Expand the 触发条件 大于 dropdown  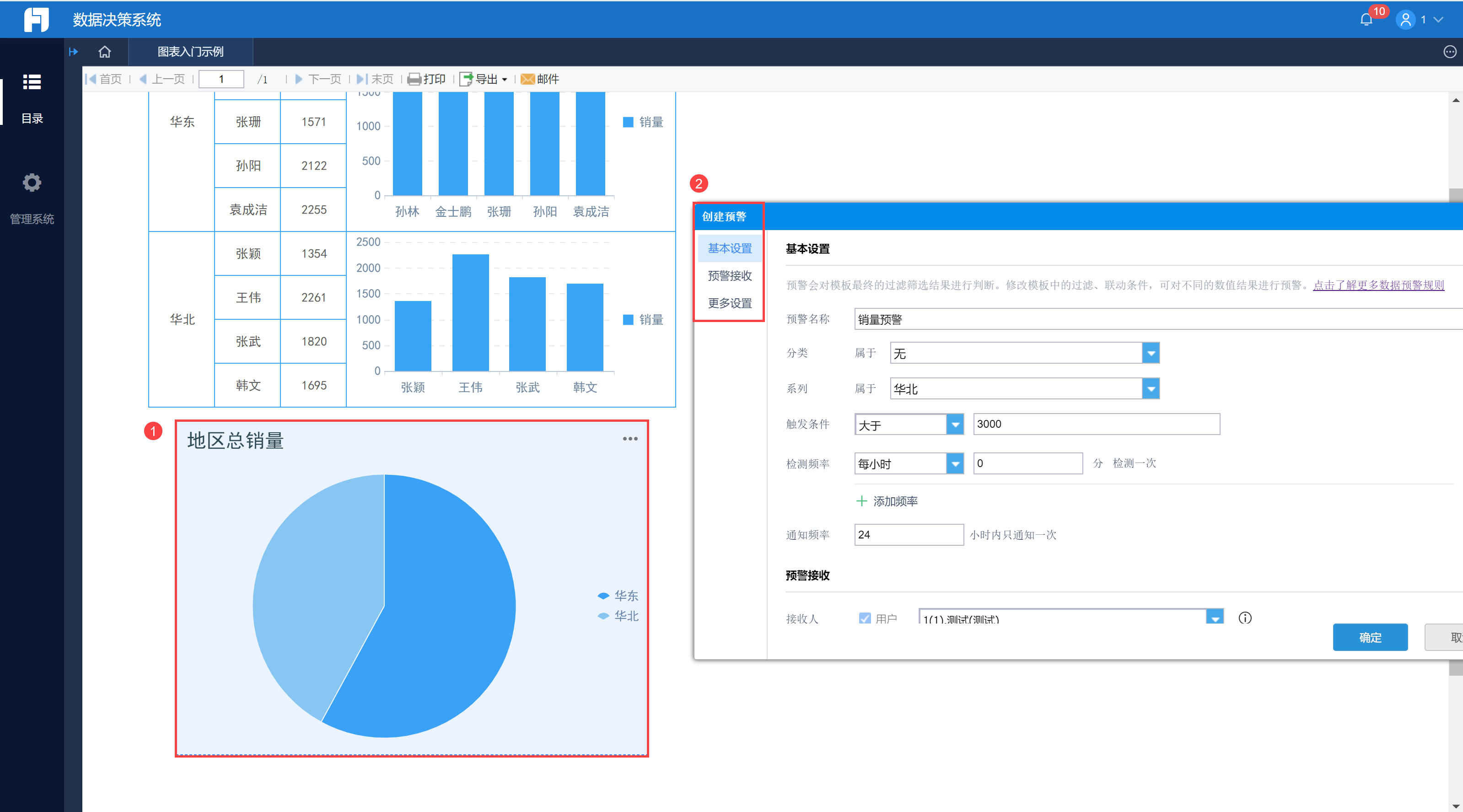point(955,424)
